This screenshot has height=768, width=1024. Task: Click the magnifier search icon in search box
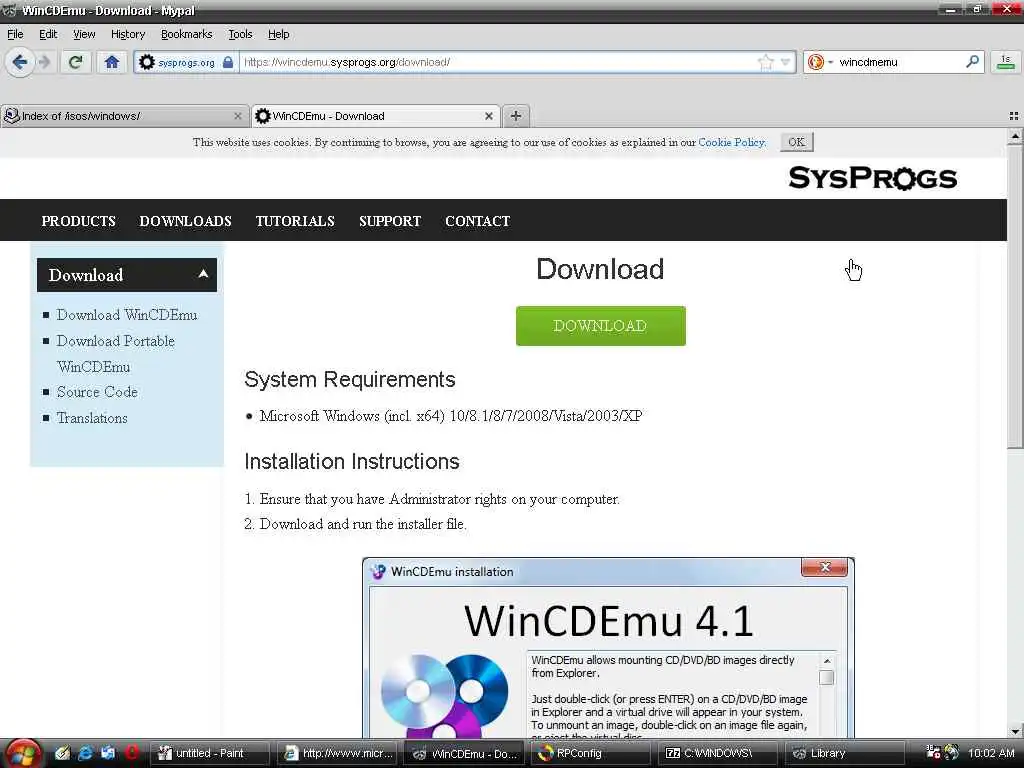pyautogui.click(x=972, y=61)
